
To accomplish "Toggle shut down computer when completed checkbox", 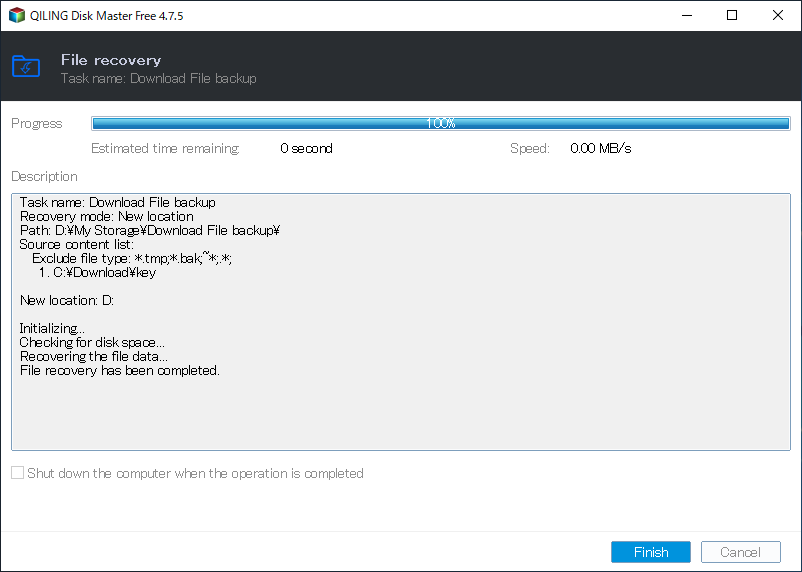I will (x=17, y=473).
